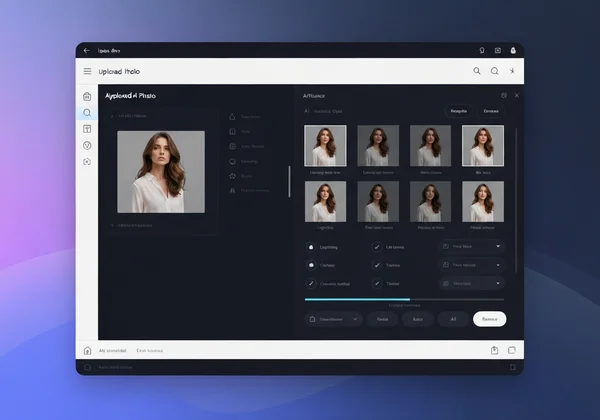Click the home icon in the left sidebar

click(87, 96)
